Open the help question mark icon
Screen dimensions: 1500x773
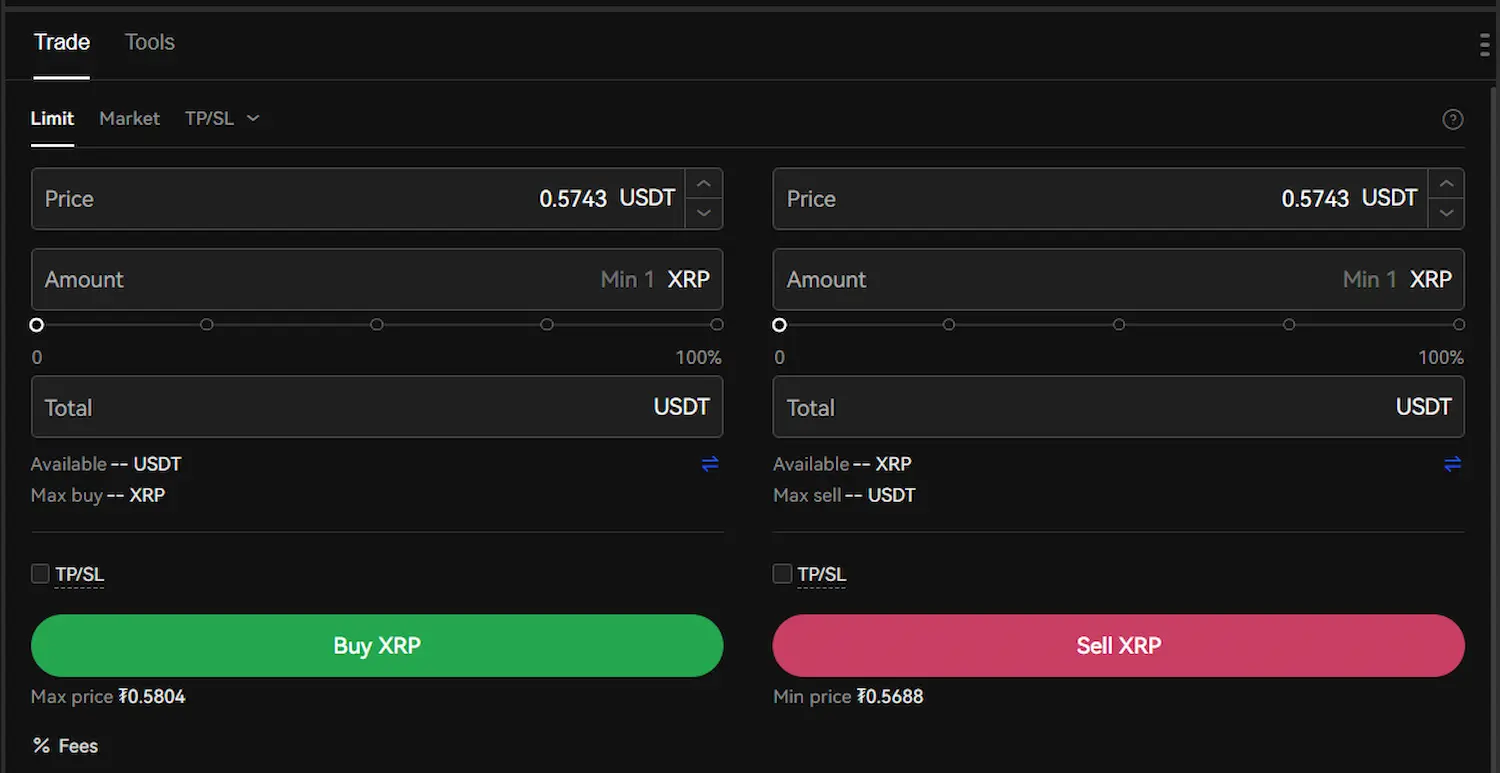point(1452,120)
